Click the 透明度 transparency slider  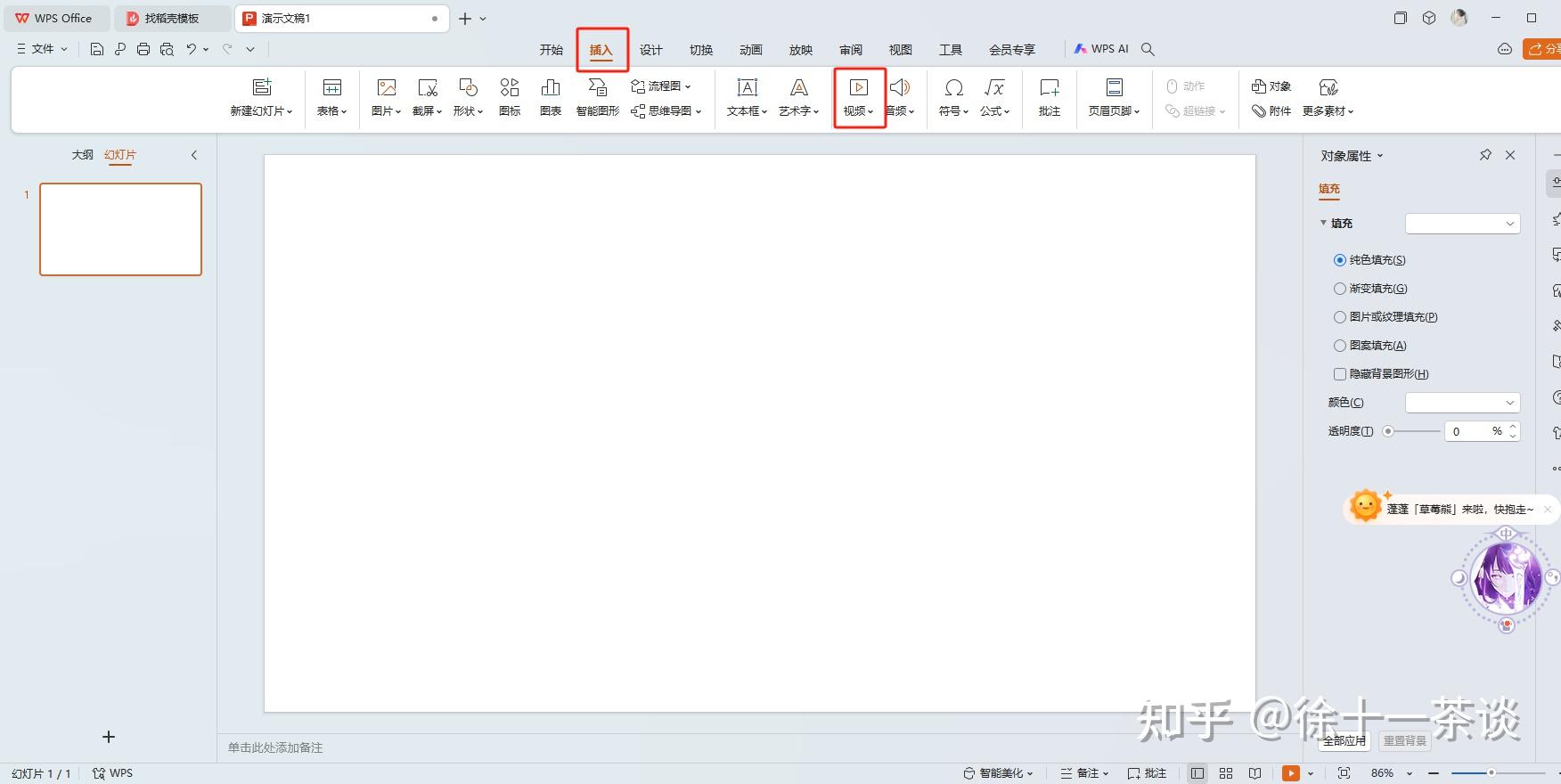[1413, 431]
